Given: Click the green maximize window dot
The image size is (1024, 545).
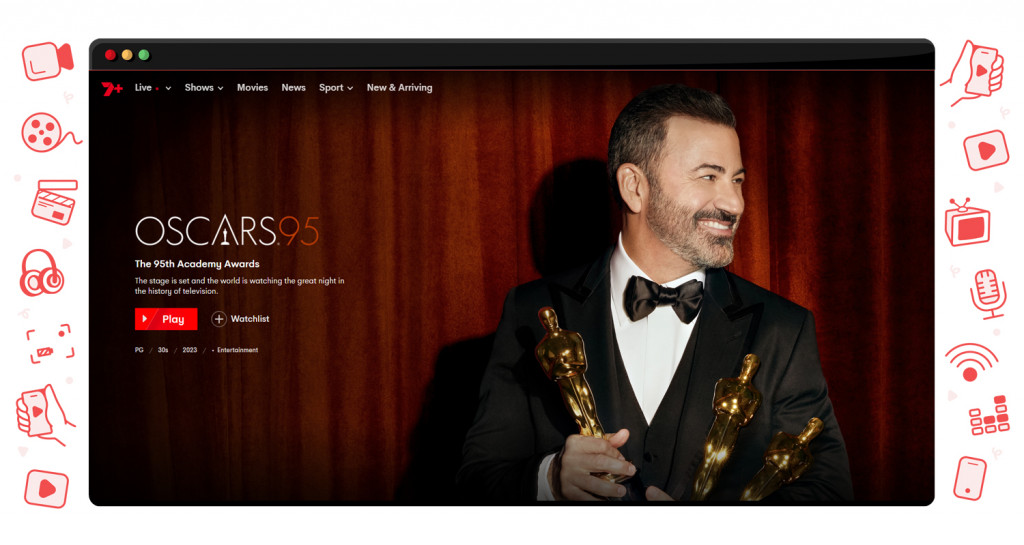Looking at the screenshot, I should click(144, 55).
